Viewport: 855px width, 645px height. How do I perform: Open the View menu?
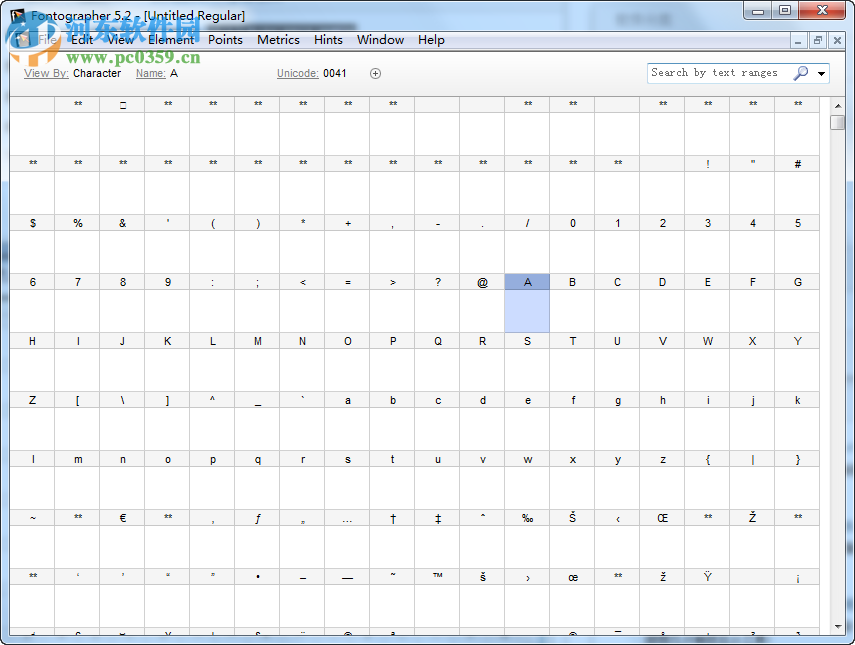(x=120, y=40)
